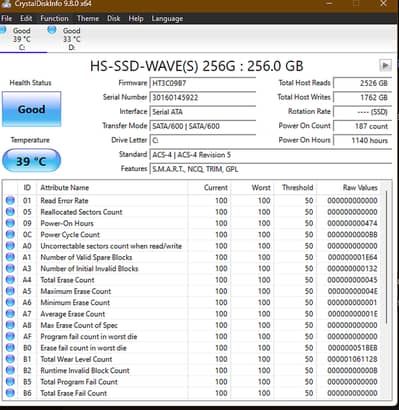
Task: Click the status icon of attribute A0
Action: [10, 246]
